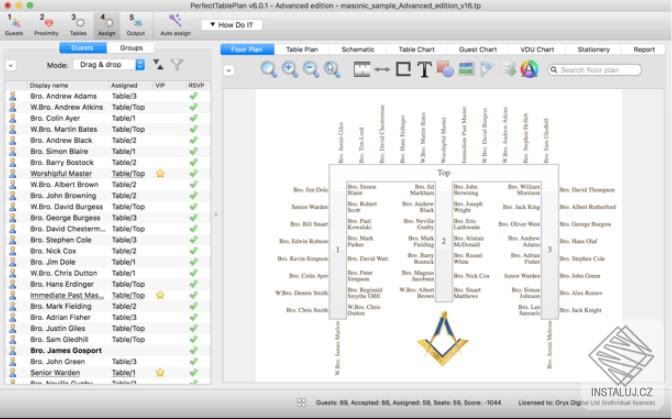Open the Stationery tab
This screenshot has width=672, height=419.
pyautogui.click(x=594, y=49)
